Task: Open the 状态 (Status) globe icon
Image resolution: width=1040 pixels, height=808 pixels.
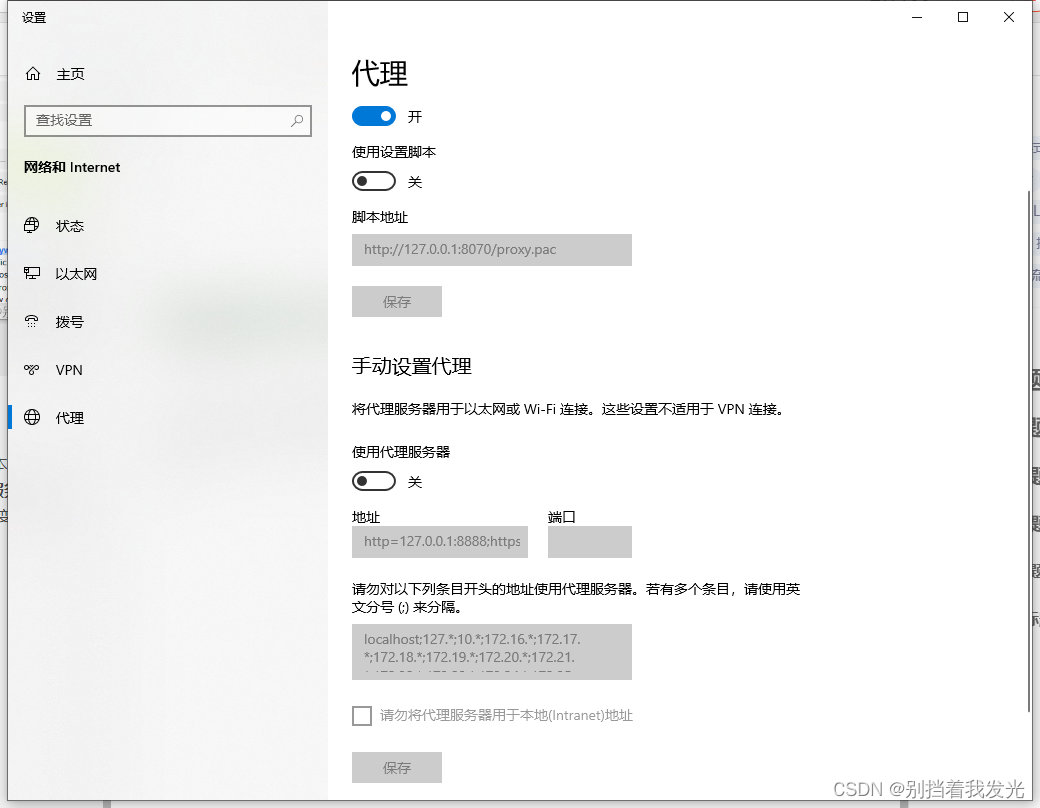Action: 34,226
